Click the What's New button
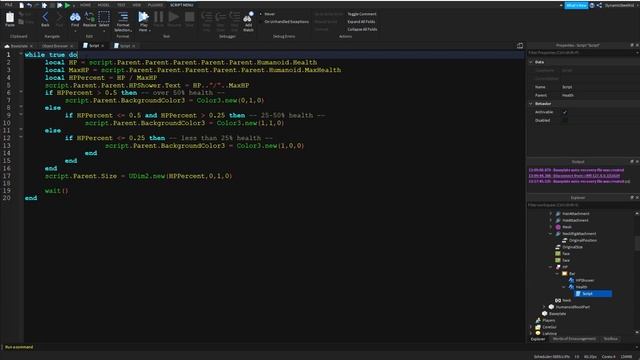The height and width of the screenshot is (360, 640). 576,5
